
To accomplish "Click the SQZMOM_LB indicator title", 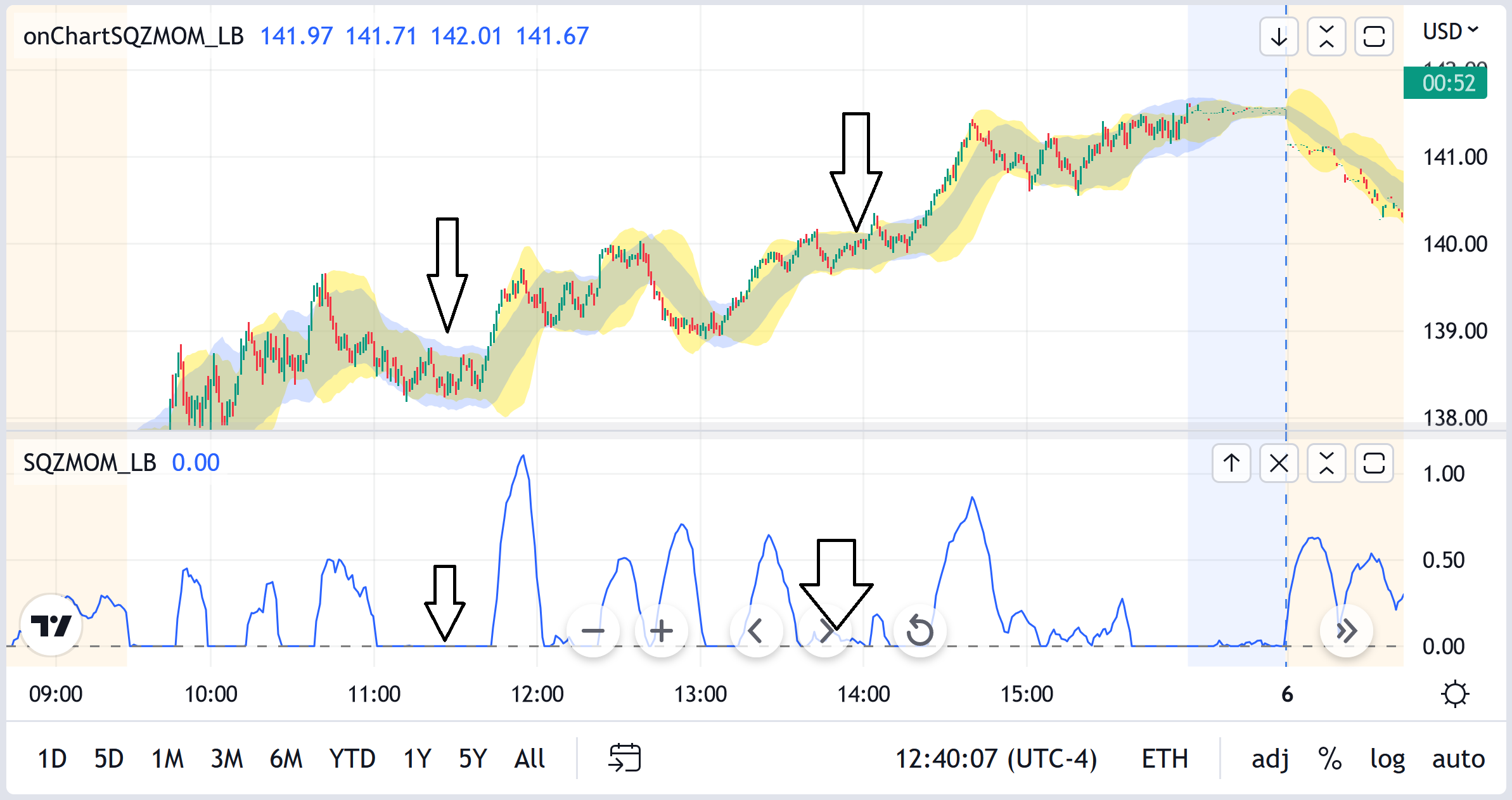I will [x=89, y=463].
